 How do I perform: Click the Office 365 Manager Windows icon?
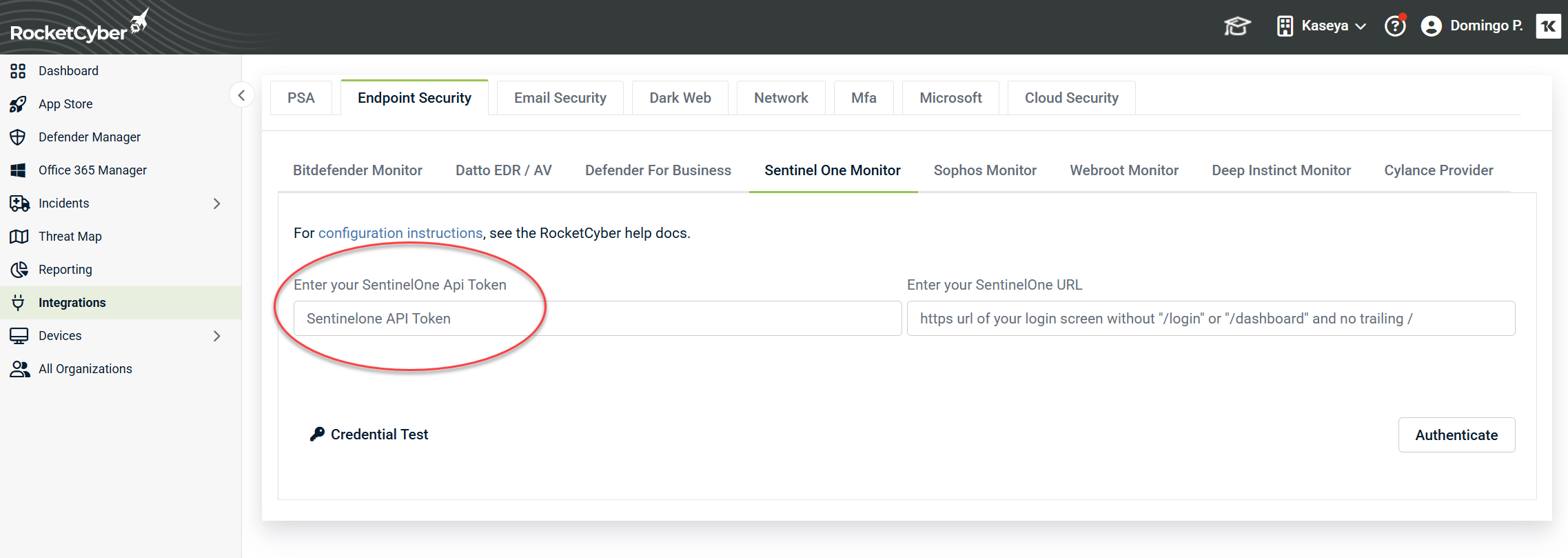point(19,170)
